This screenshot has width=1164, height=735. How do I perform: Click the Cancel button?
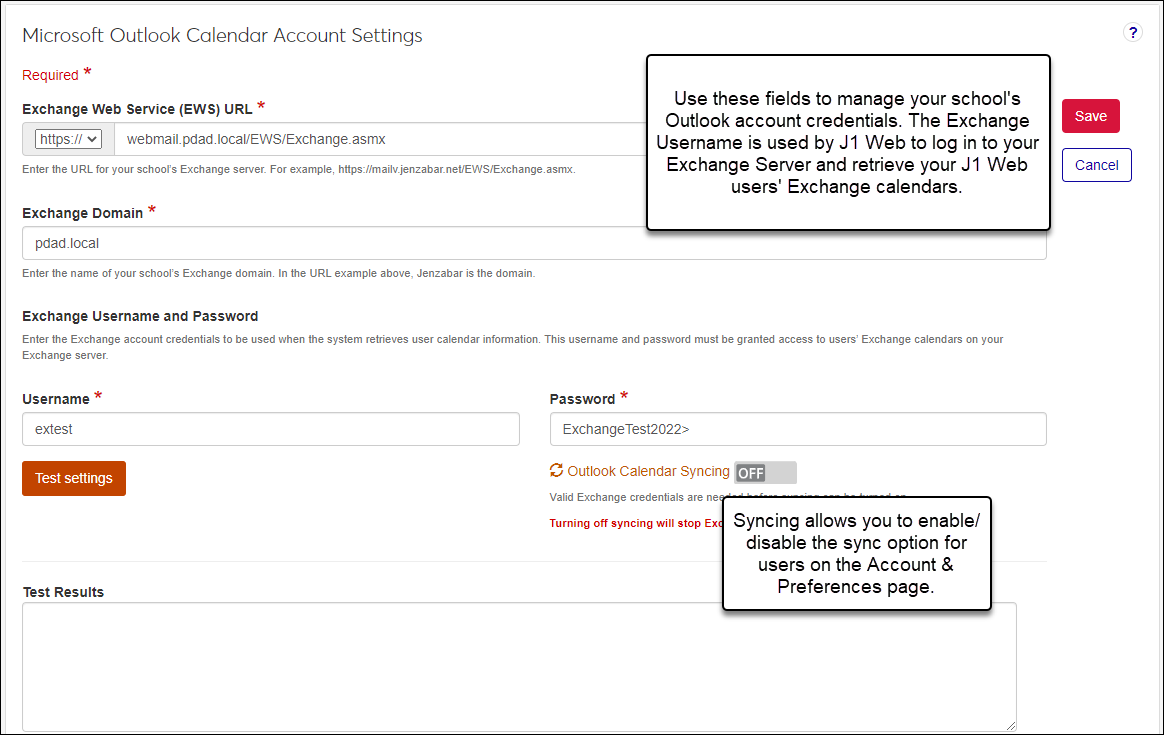click(1096, 165)
